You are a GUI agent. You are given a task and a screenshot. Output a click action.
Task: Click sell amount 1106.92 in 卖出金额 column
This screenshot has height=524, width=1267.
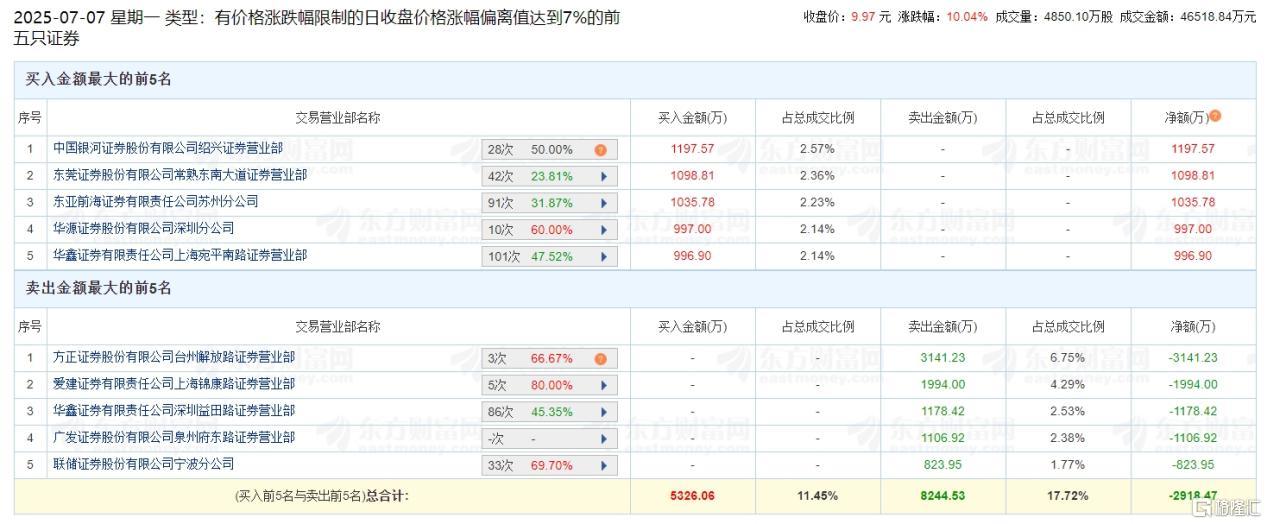942,438
